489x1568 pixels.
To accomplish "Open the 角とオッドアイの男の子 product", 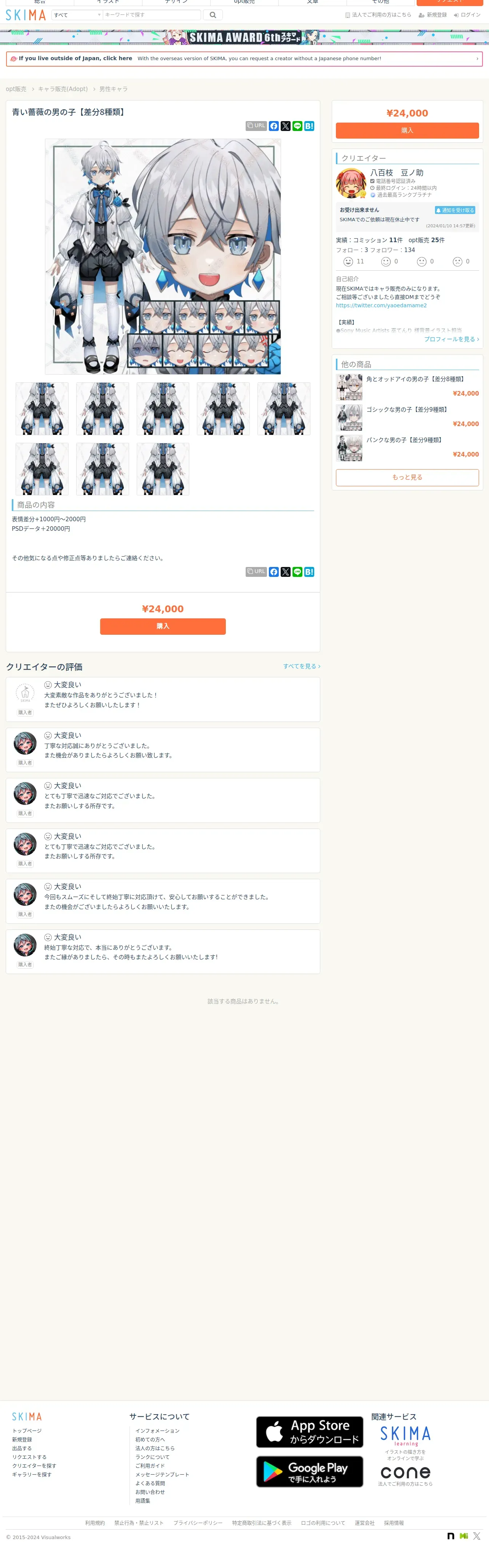I will [x=407, y=387].
